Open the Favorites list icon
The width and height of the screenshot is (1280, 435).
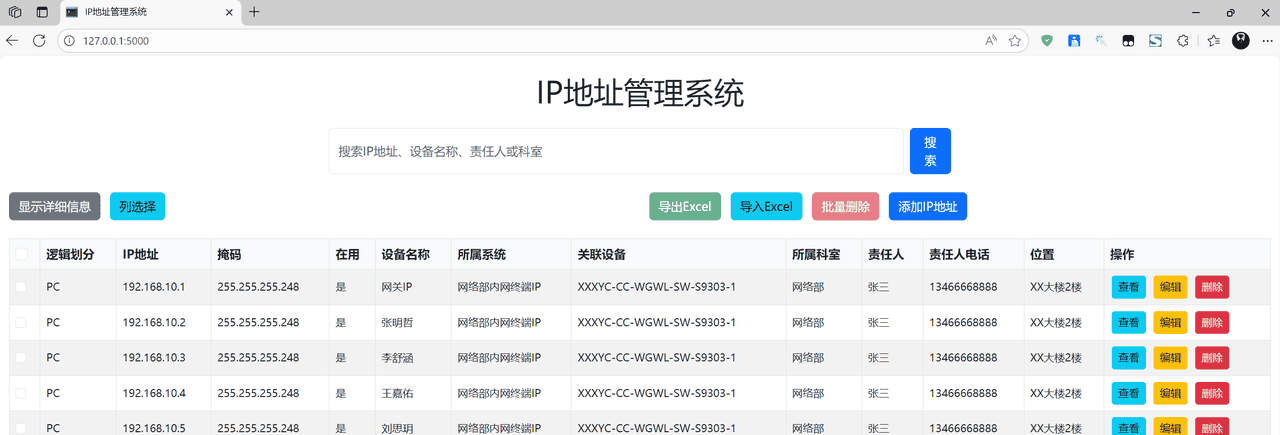(x=1213, y=41)
